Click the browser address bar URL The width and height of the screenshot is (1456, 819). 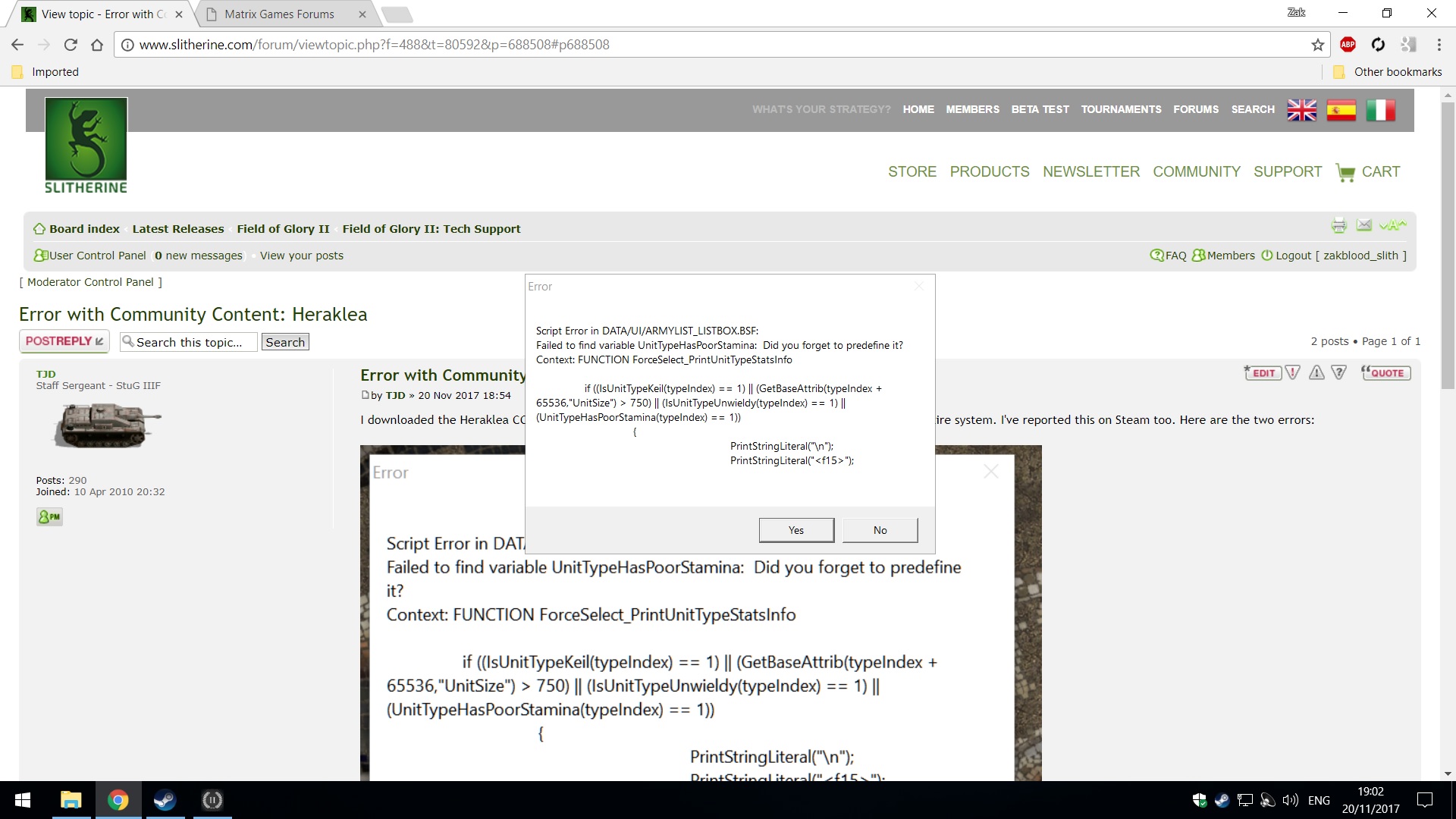375,45
